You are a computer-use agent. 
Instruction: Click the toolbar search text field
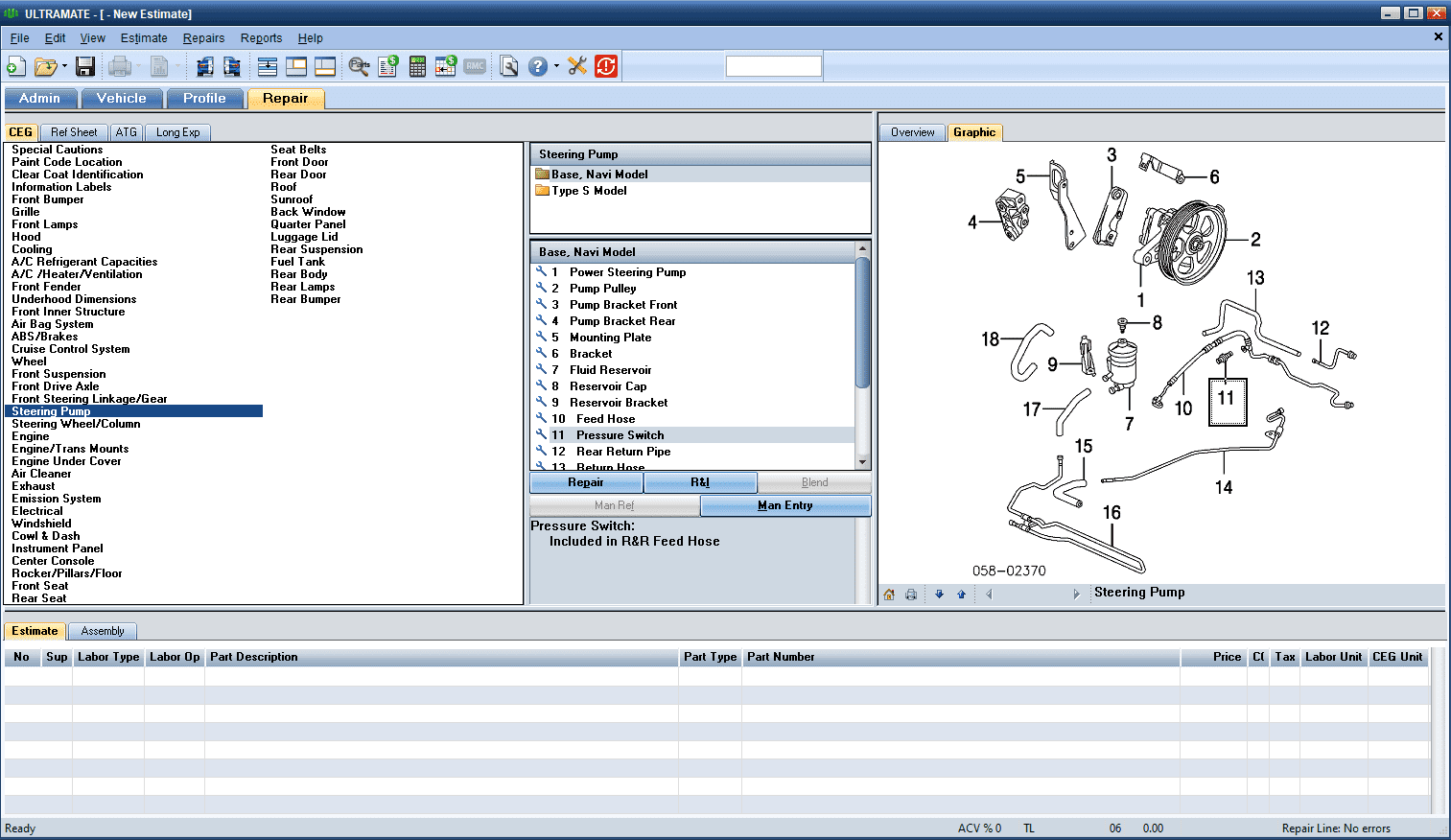[x=773, y=65]
